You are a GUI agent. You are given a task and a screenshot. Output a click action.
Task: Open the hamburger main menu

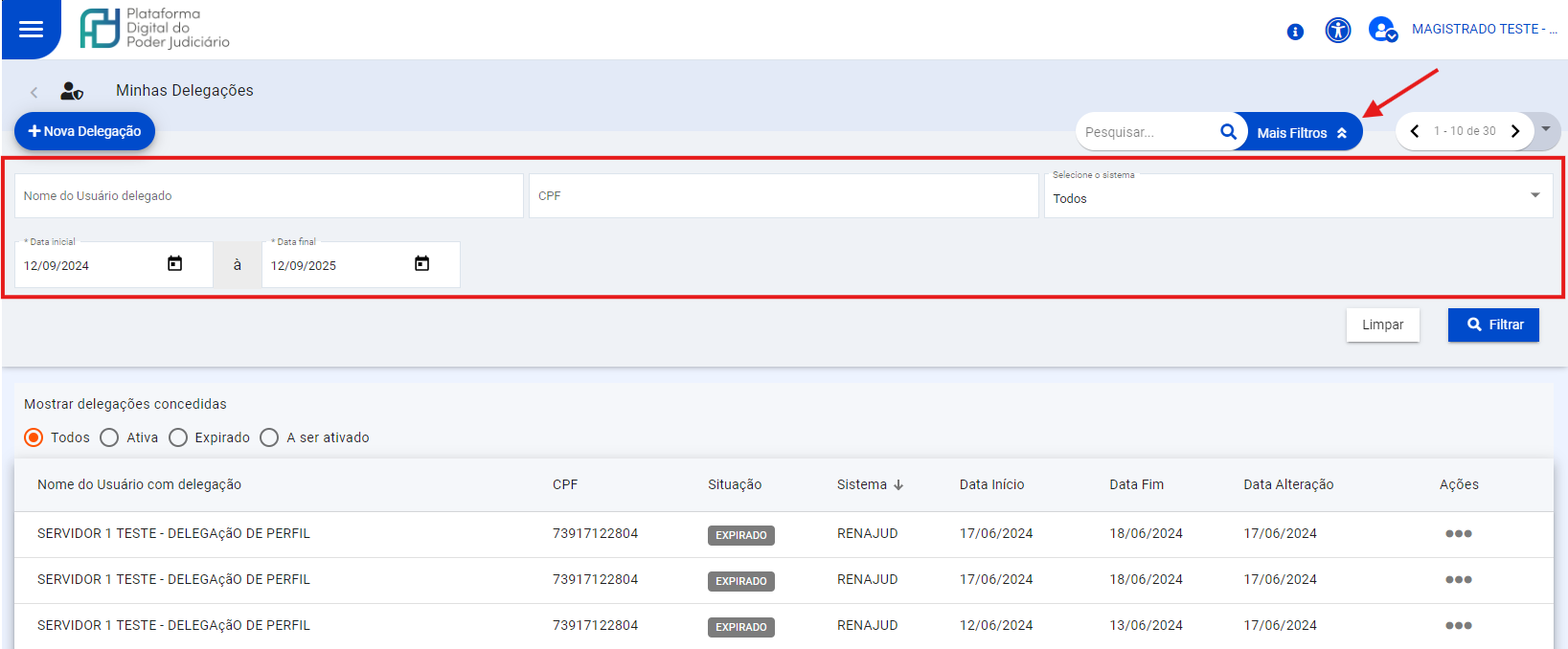31,29
